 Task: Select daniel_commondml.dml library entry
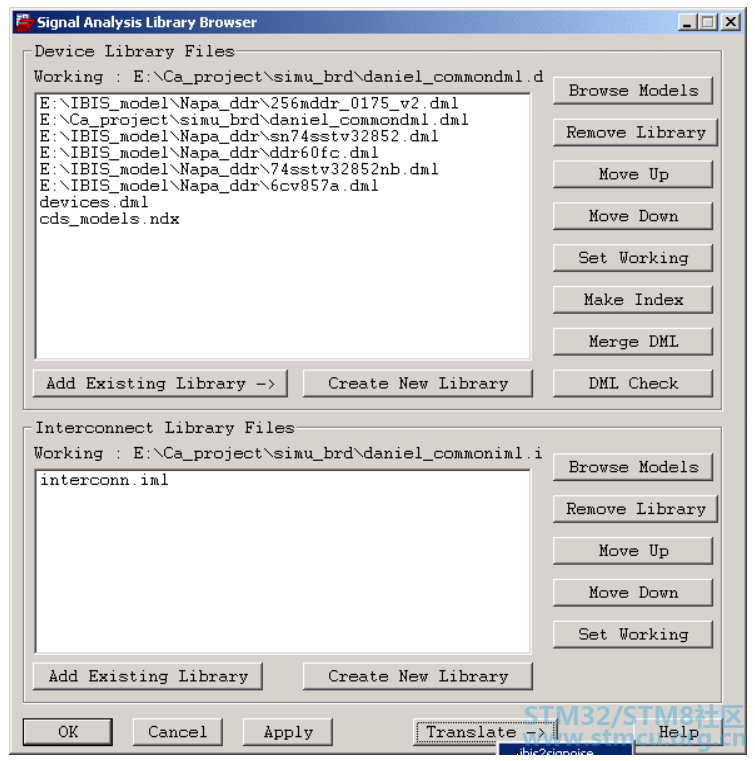point(254,120)
